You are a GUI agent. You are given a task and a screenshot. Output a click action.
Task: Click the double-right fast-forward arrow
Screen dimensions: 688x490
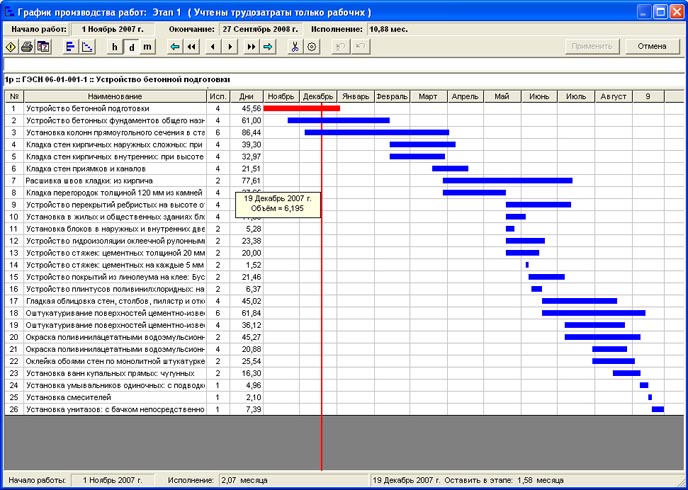[x=251, y=46]
